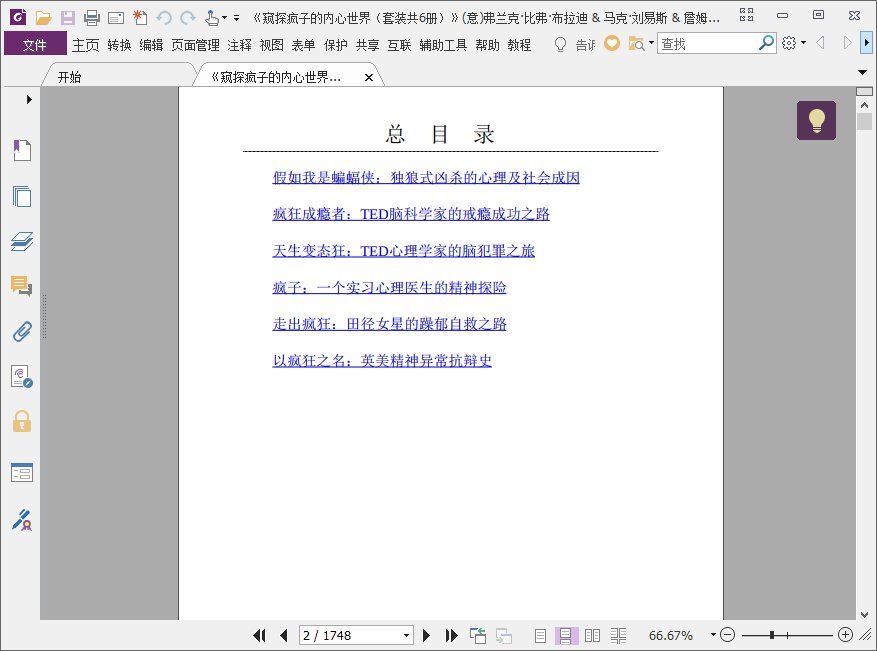The width and height of the screenshot is (877, 651).
Task: Toggle continuous page view mode
Action: (x=566, y=635)
